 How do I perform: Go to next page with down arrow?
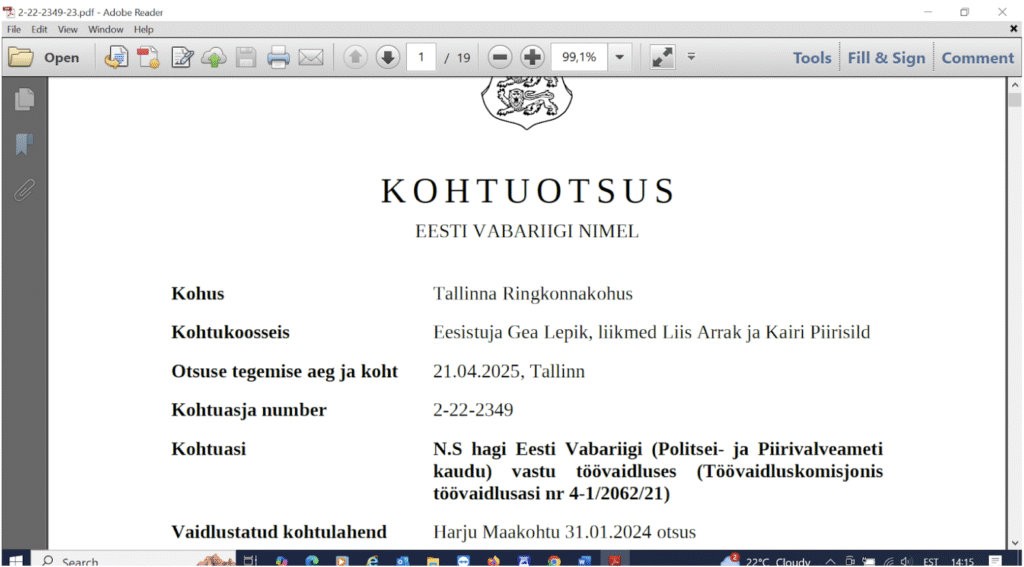pos(388,57)
